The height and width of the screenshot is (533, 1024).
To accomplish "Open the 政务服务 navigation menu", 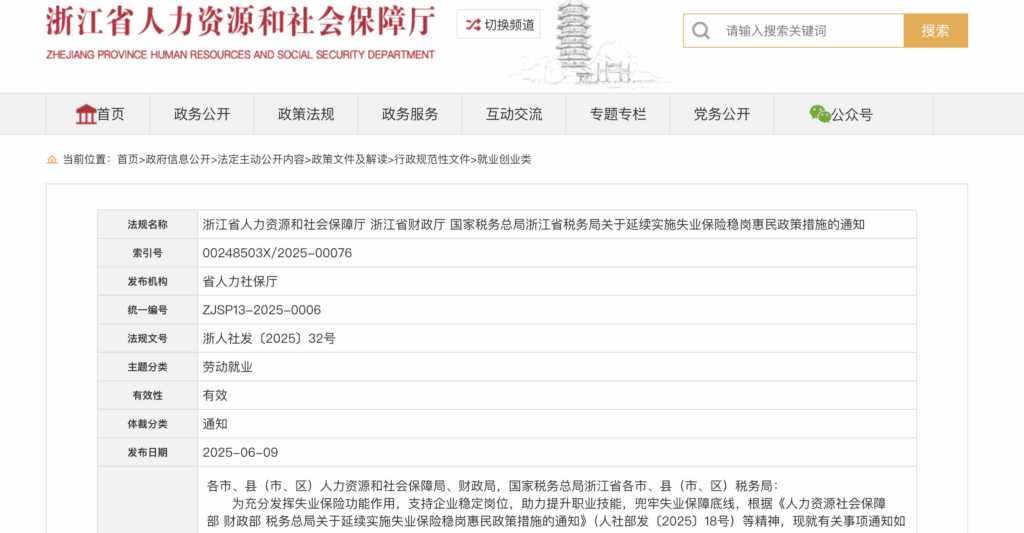I will tap(409, 114).
